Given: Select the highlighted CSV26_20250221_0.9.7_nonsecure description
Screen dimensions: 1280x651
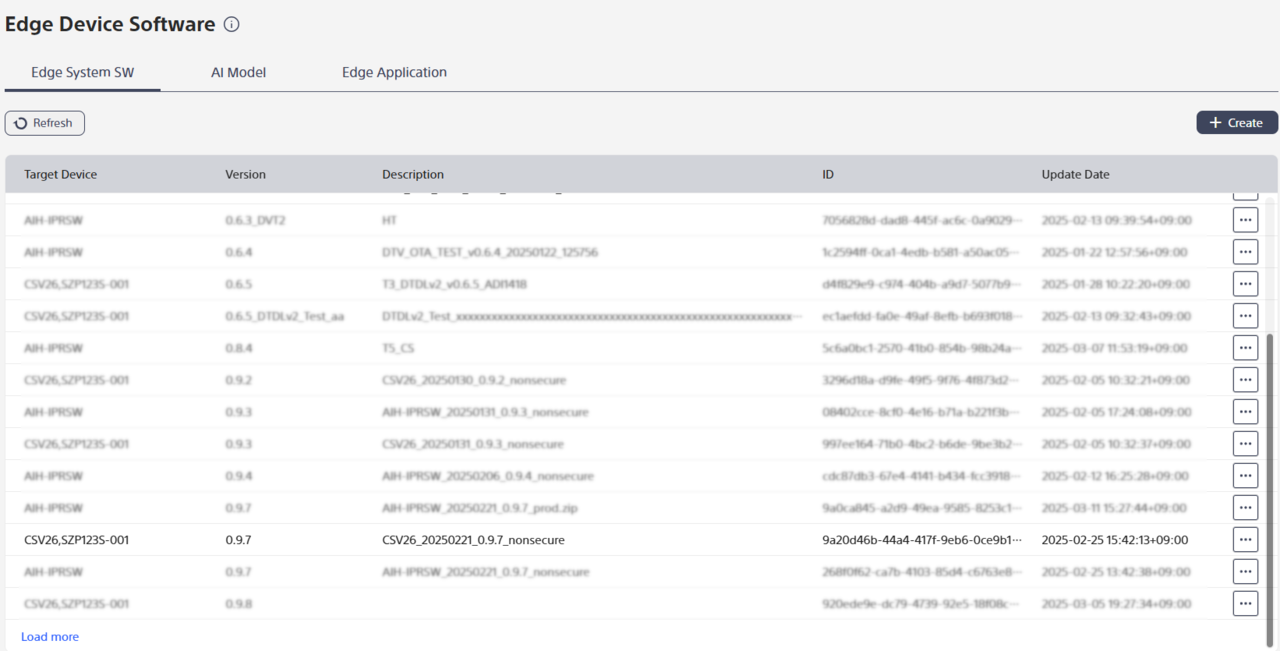Looking at the screenshot, I should point(473,540).
